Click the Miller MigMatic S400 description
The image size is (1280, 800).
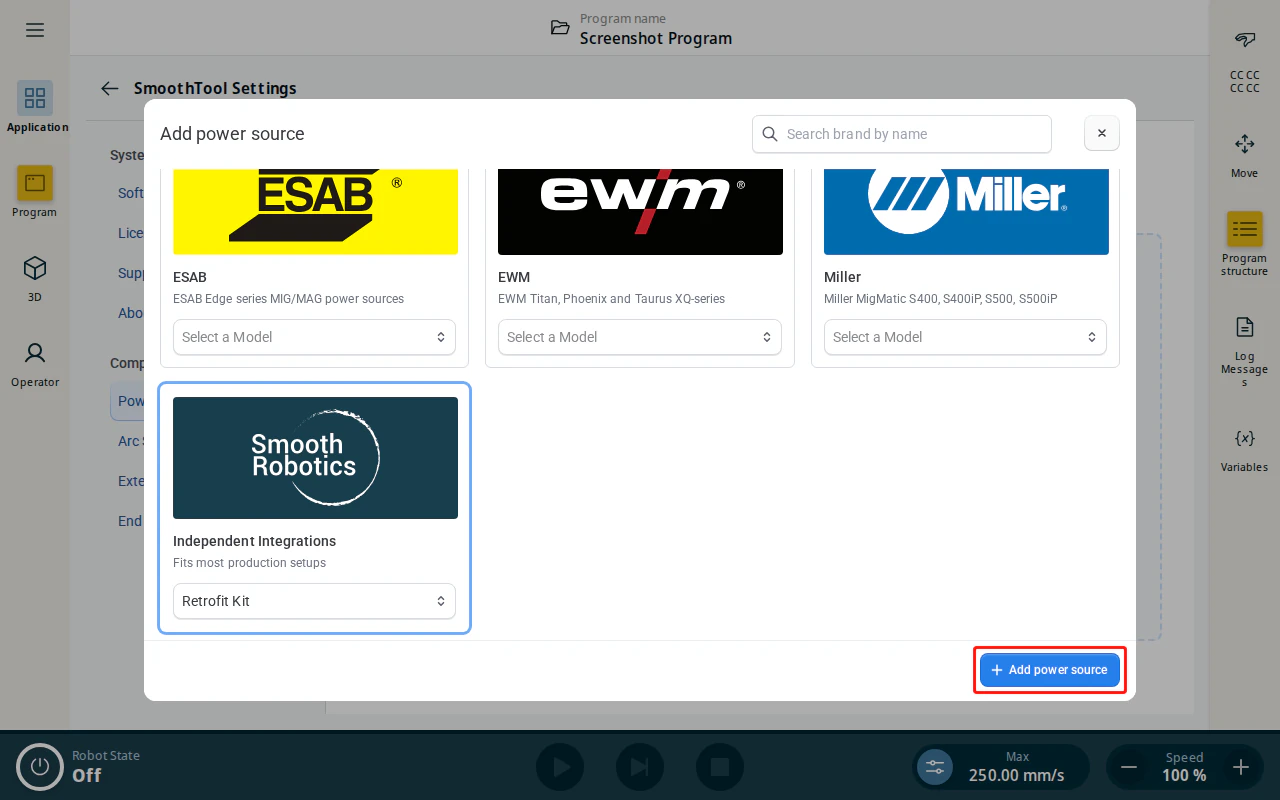[x=940, y=299]
